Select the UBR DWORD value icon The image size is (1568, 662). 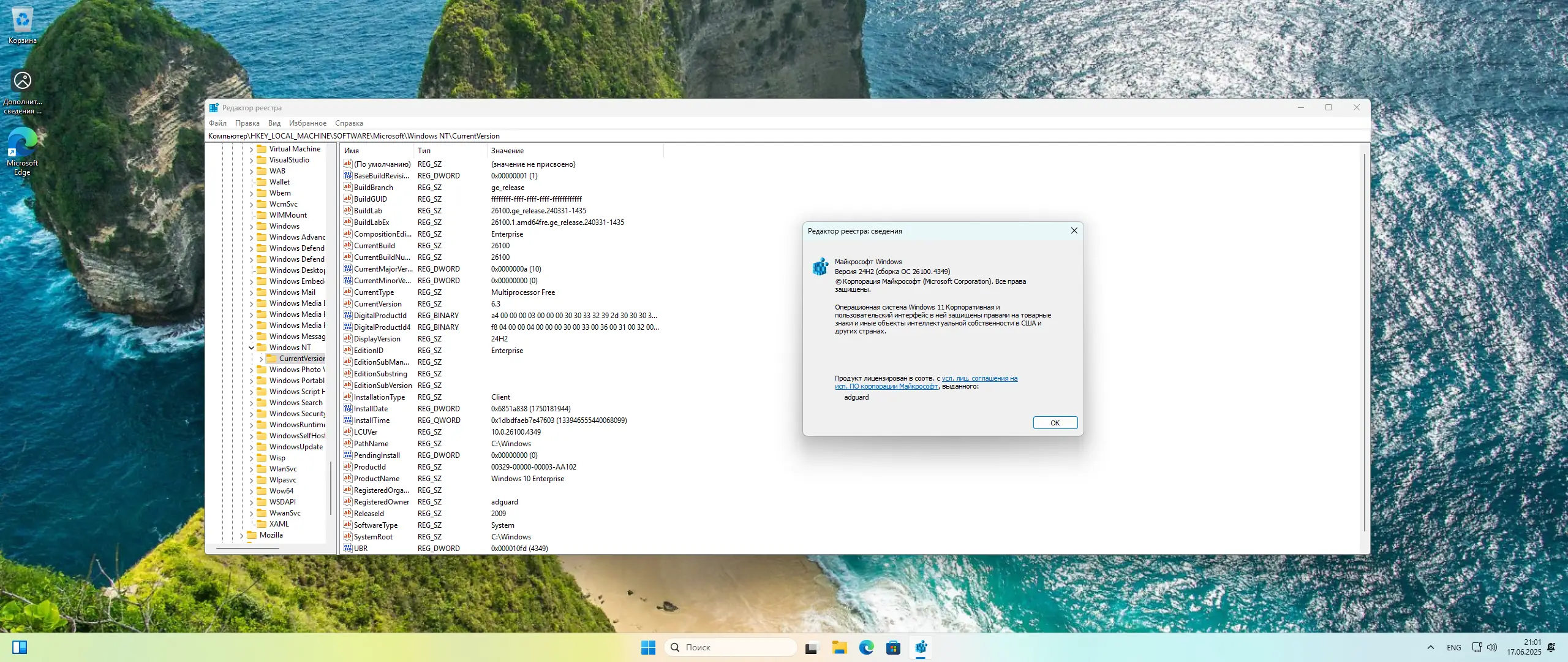coord(348,548)
